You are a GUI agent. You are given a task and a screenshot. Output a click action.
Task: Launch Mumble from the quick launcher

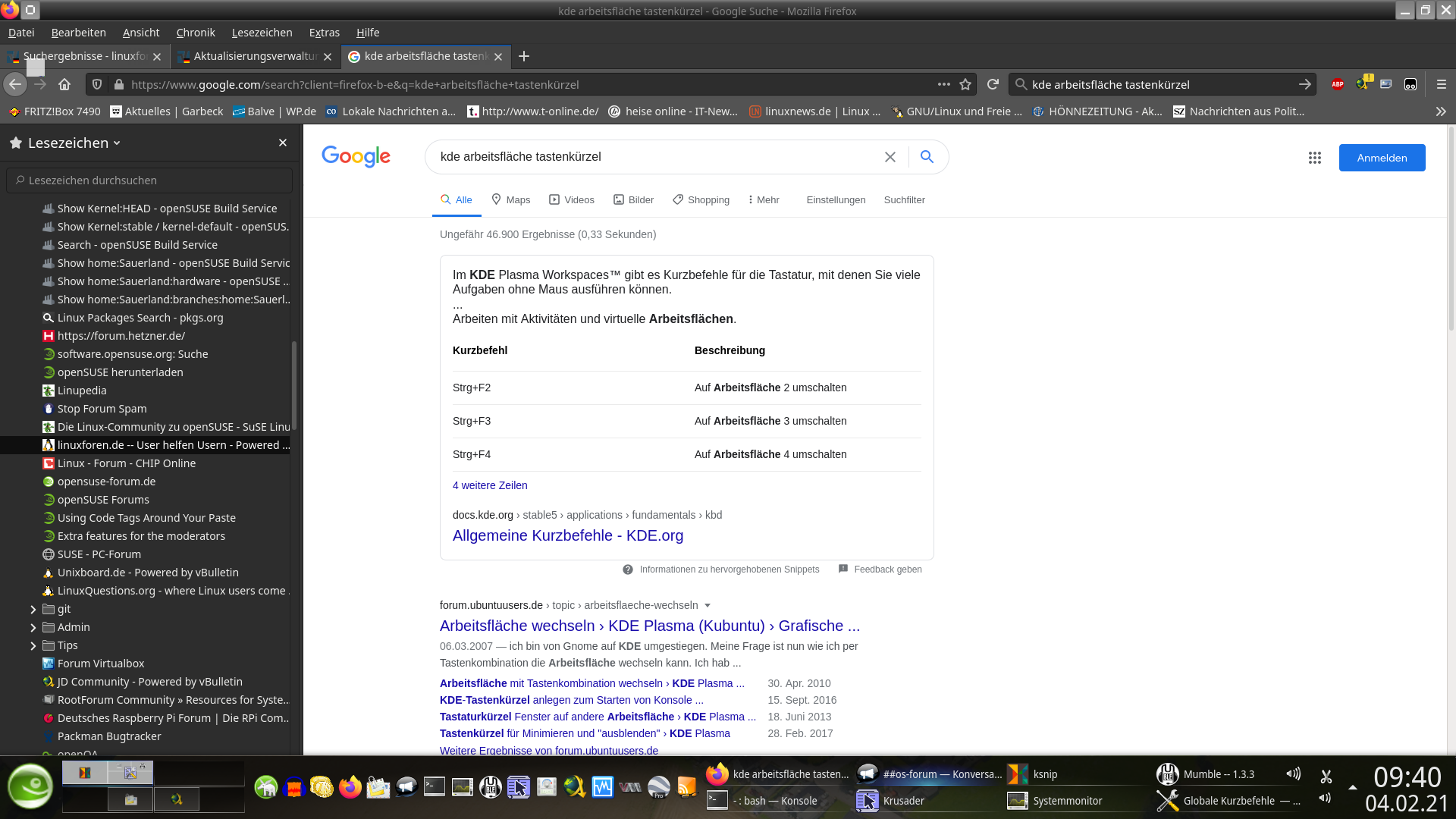point(491,787)
